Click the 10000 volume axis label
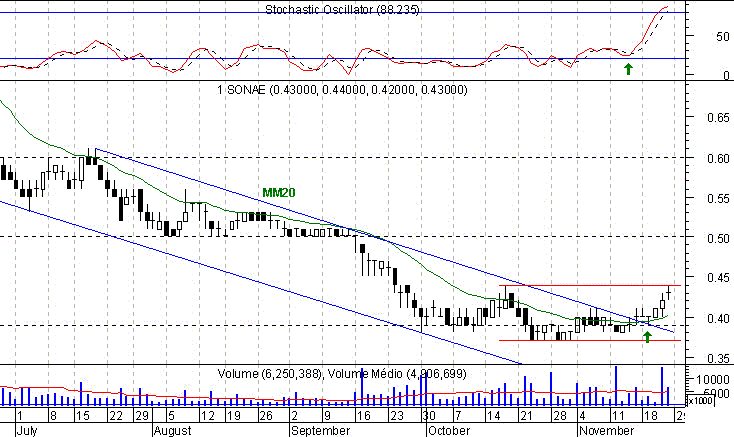This screenshot has height=437, width=734. (713, 379)
